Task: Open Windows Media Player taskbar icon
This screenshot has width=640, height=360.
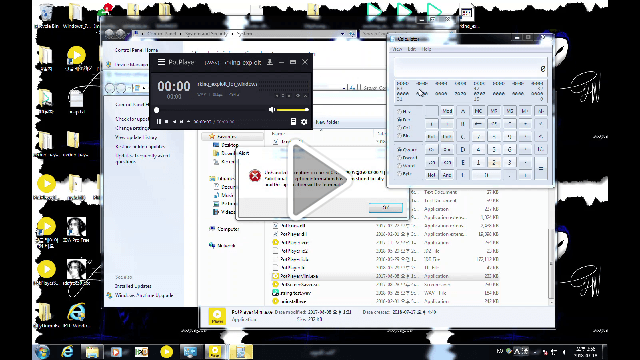Action: [x=116, y=351]
